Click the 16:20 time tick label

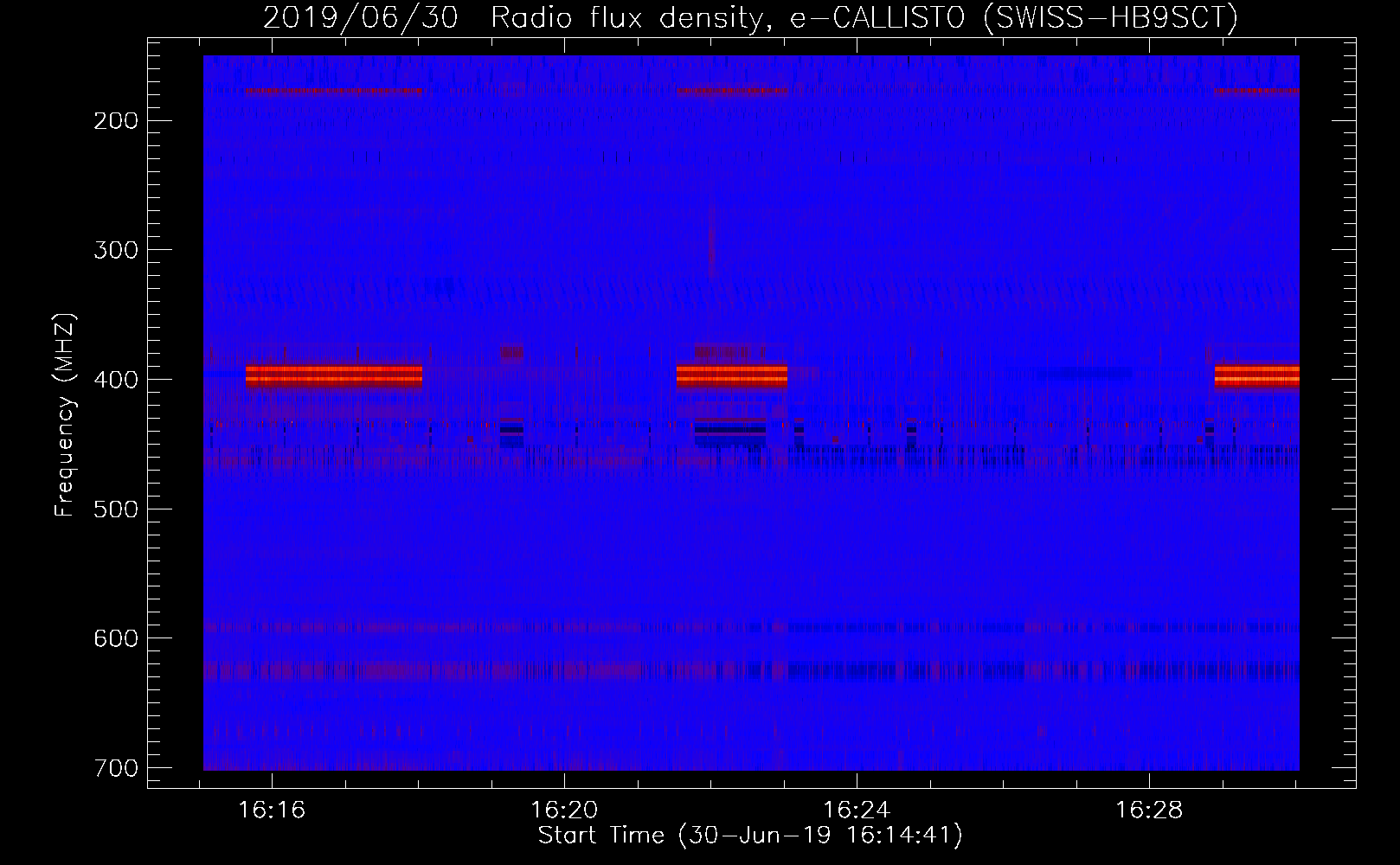coord(564,811)
